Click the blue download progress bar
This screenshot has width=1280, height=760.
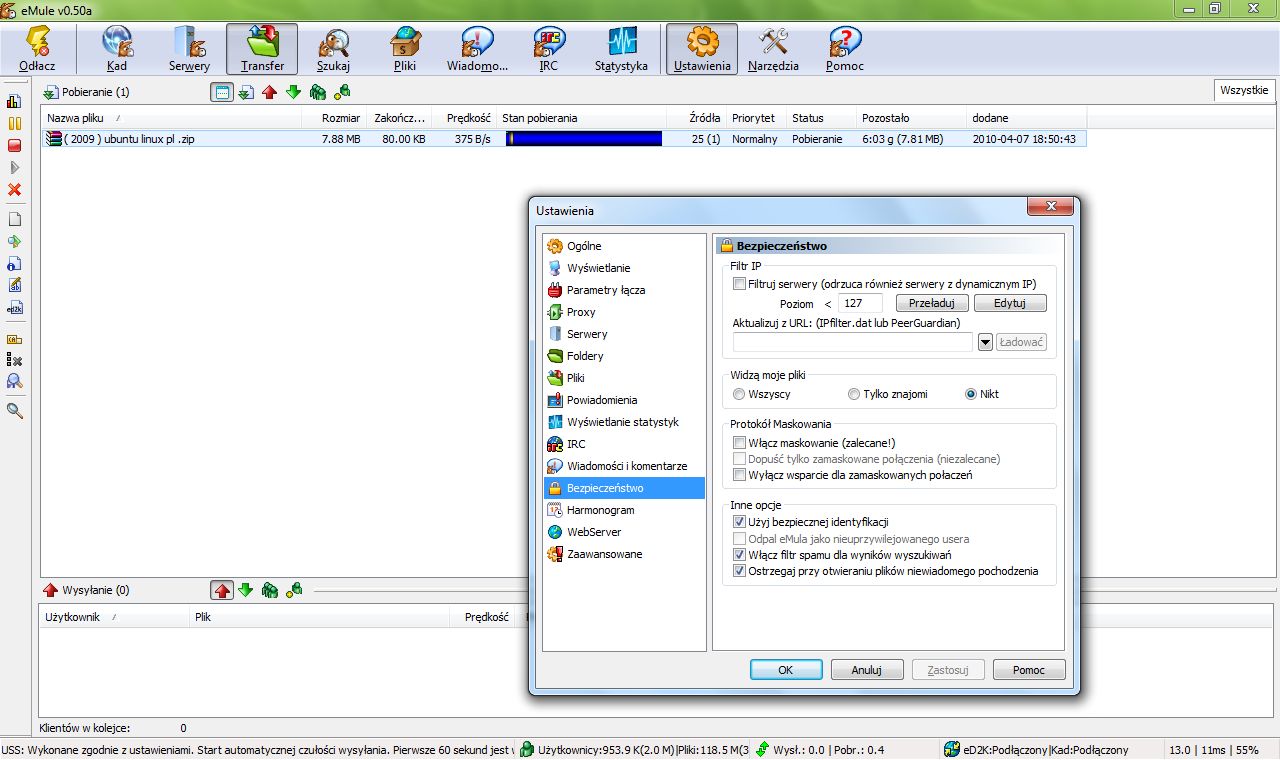[x=584, y=139]
